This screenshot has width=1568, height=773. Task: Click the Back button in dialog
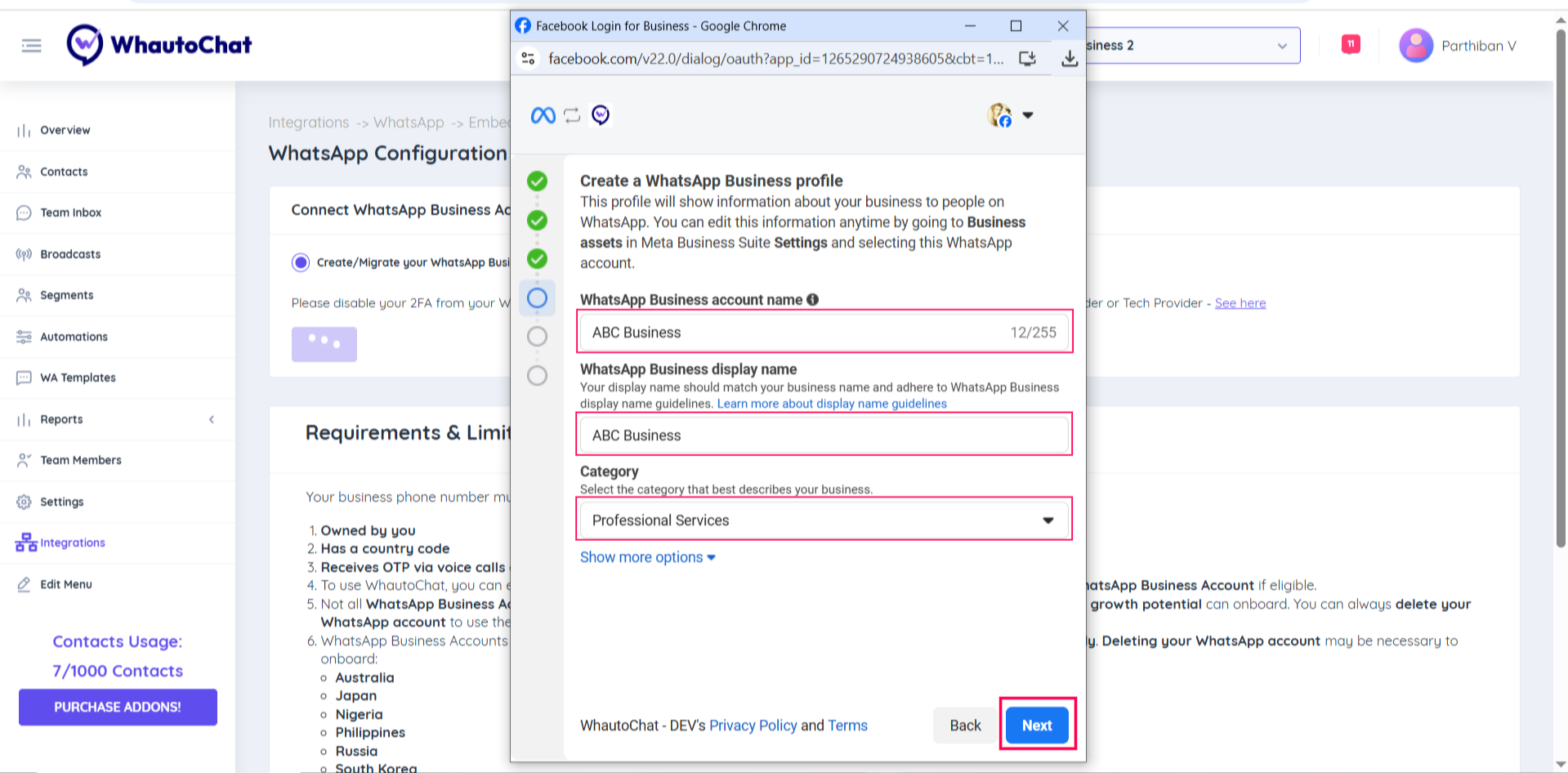965,726
